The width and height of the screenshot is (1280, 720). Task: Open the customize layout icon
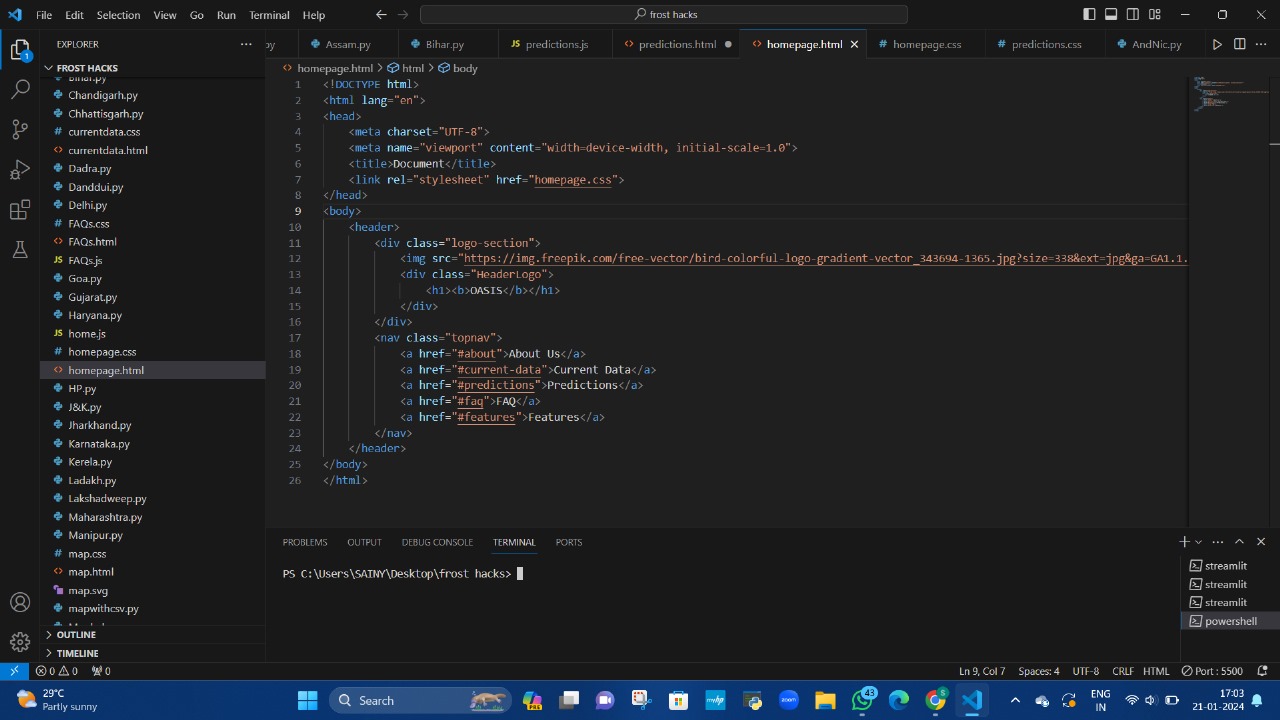click(x=1155, y=14)
